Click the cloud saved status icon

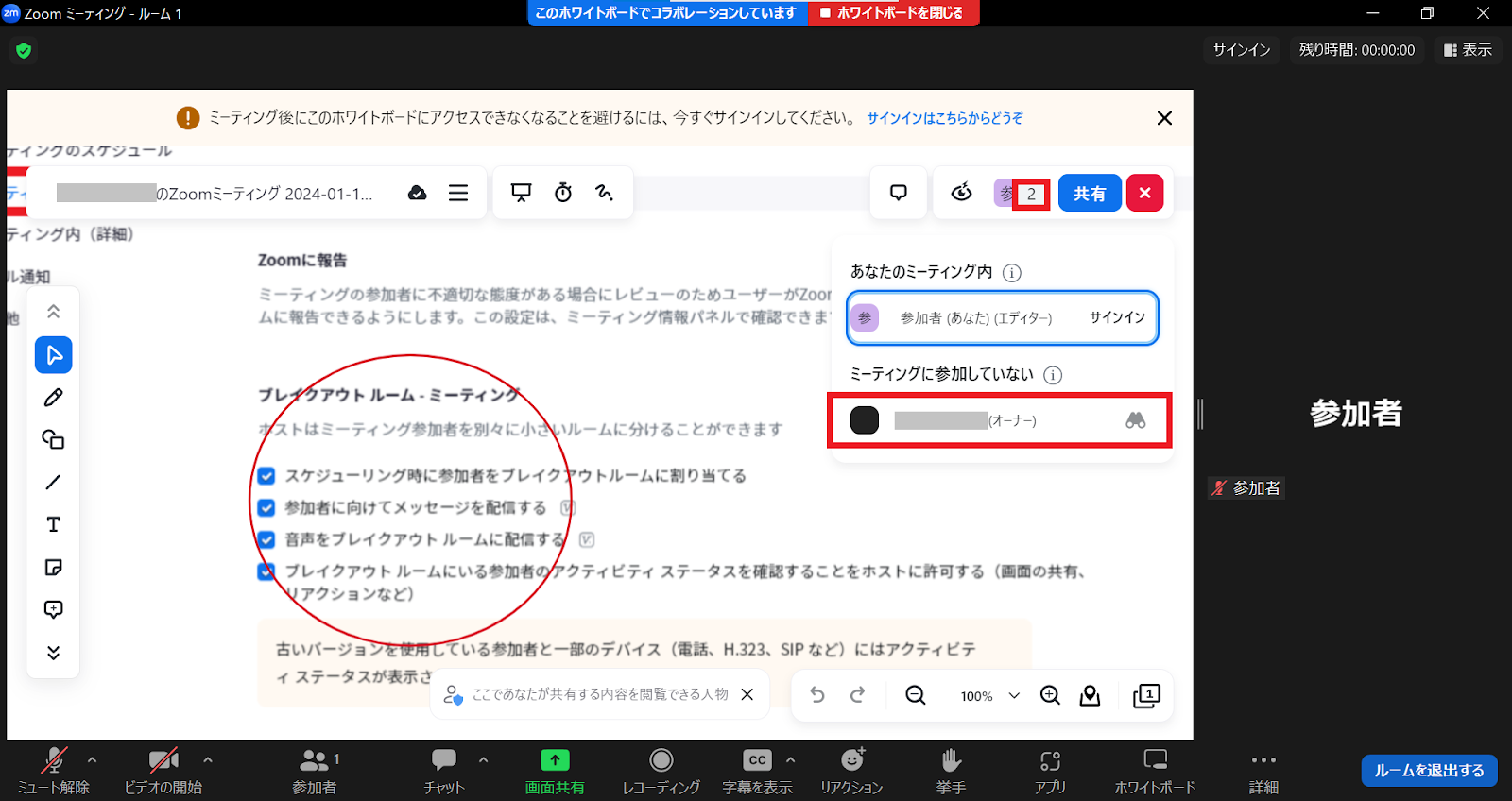pyautogui.click(x=417, y=193)
